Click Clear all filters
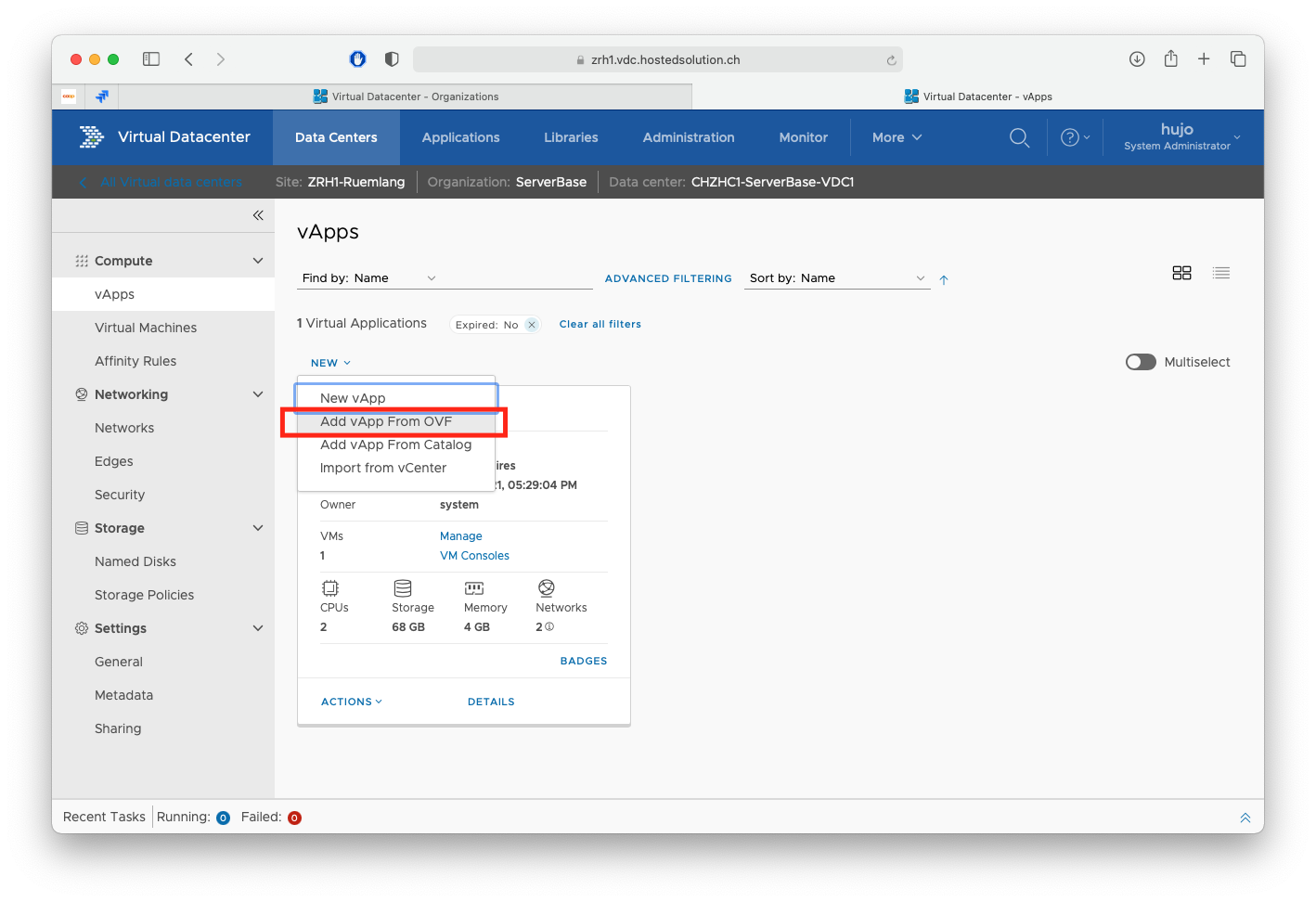 tap(600, 324)
